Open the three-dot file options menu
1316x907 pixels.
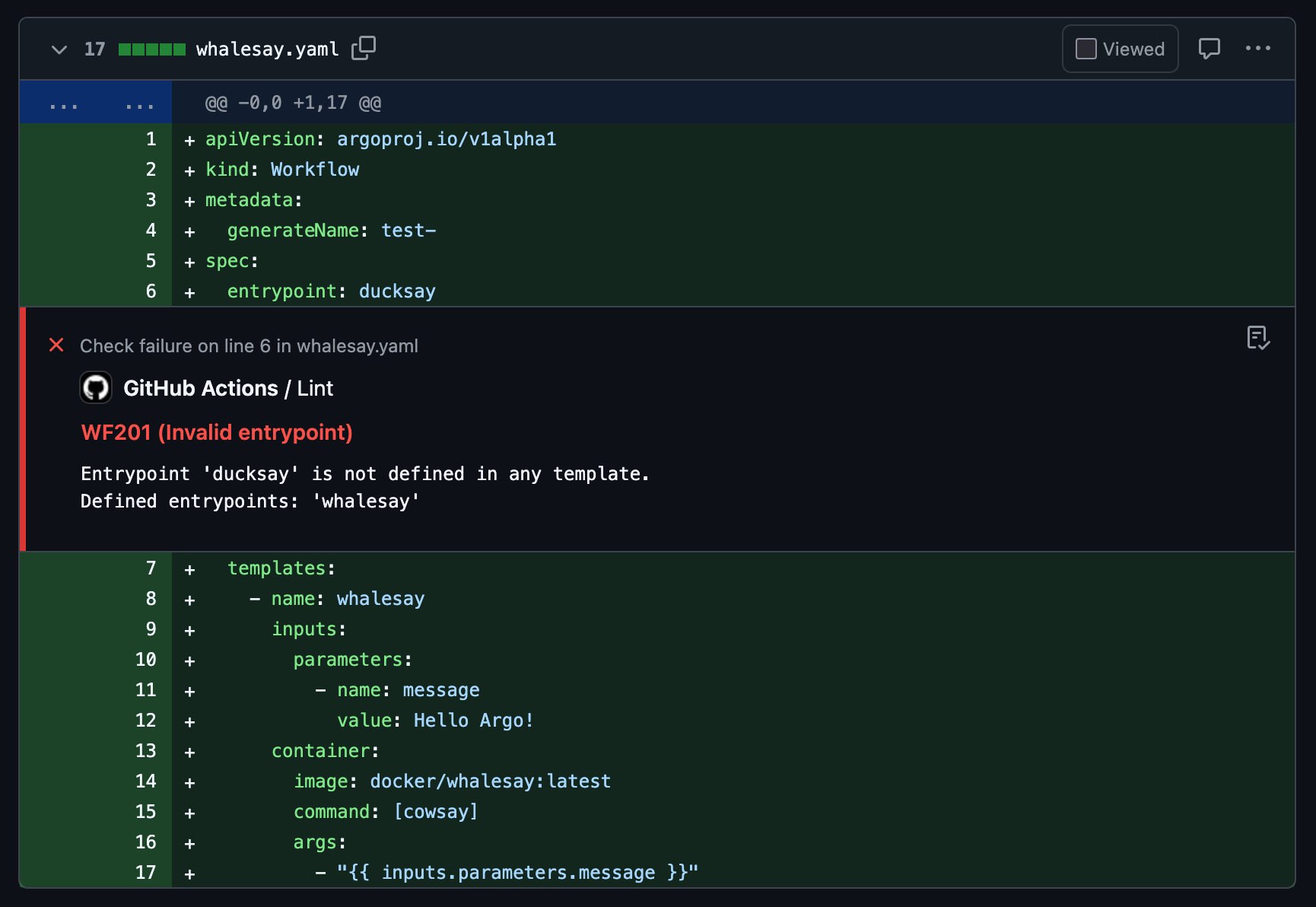pos(1257,48)
